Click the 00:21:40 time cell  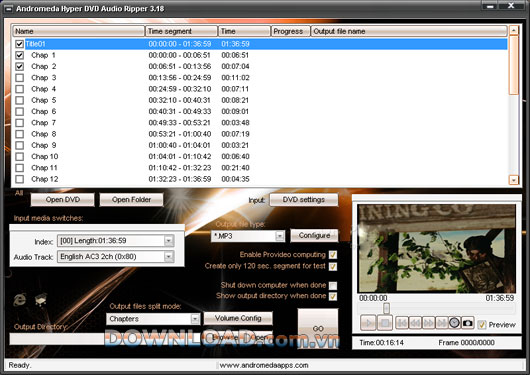coord(235,168)
